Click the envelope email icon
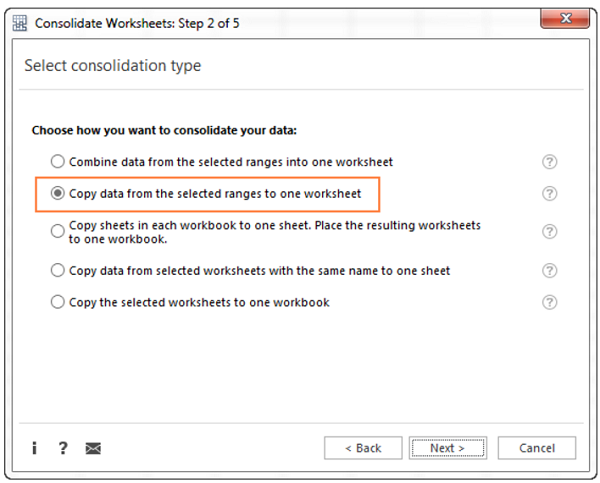 [x=93, y=449]
